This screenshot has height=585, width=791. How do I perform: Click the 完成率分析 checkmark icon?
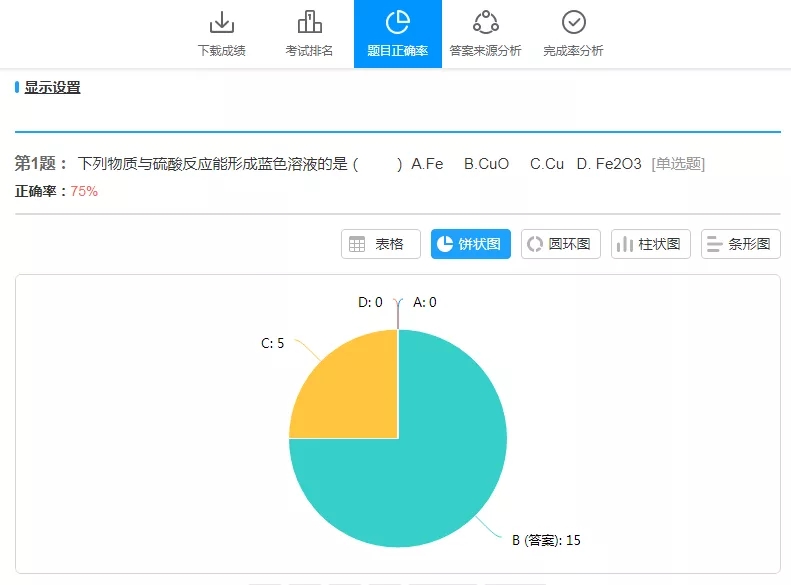click(574, 22)
